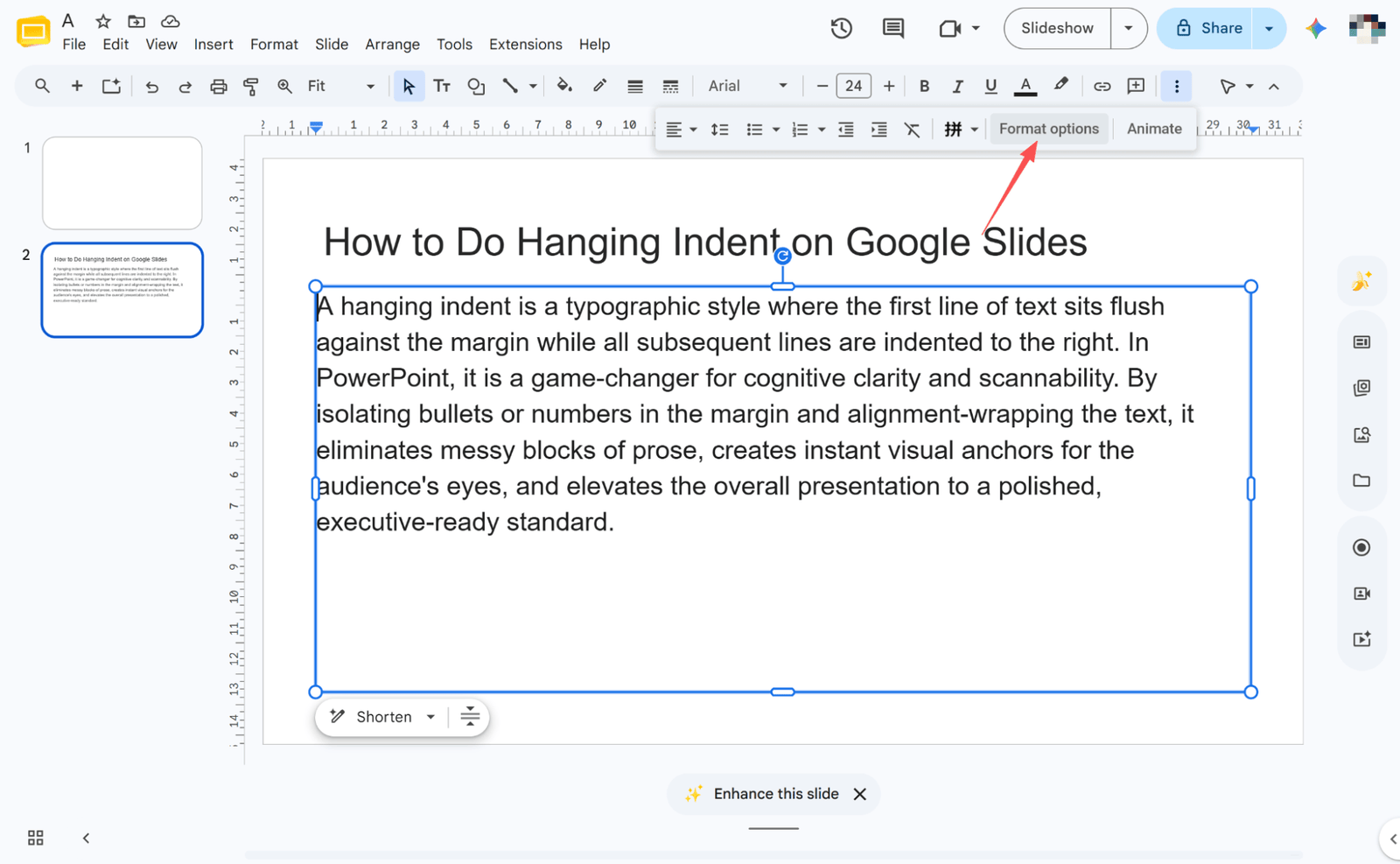Click Shorten text button

click(371, 717)
